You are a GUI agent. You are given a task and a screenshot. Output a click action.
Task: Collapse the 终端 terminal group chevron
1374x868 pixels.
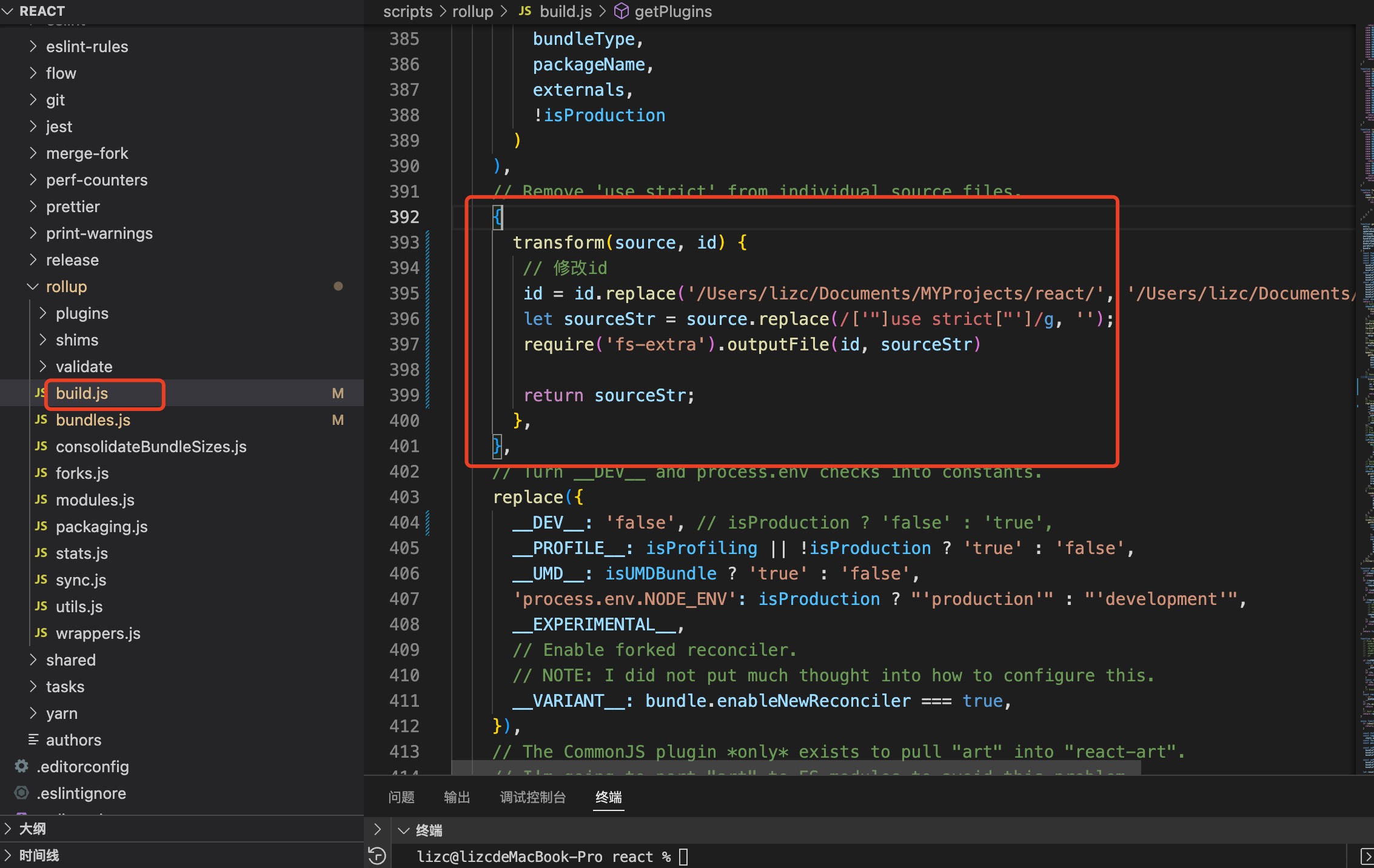(403, 830)
